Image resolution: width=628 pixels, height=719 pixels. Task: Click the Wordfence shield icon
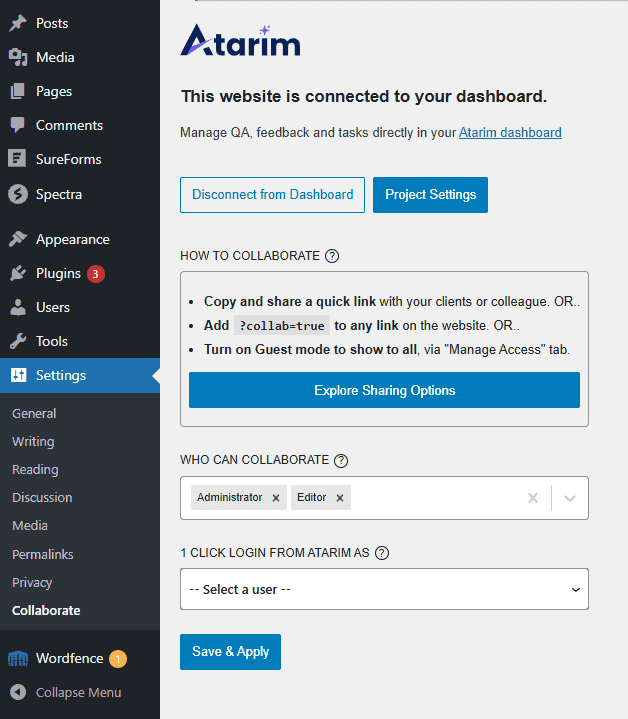(x=18, y=658)
